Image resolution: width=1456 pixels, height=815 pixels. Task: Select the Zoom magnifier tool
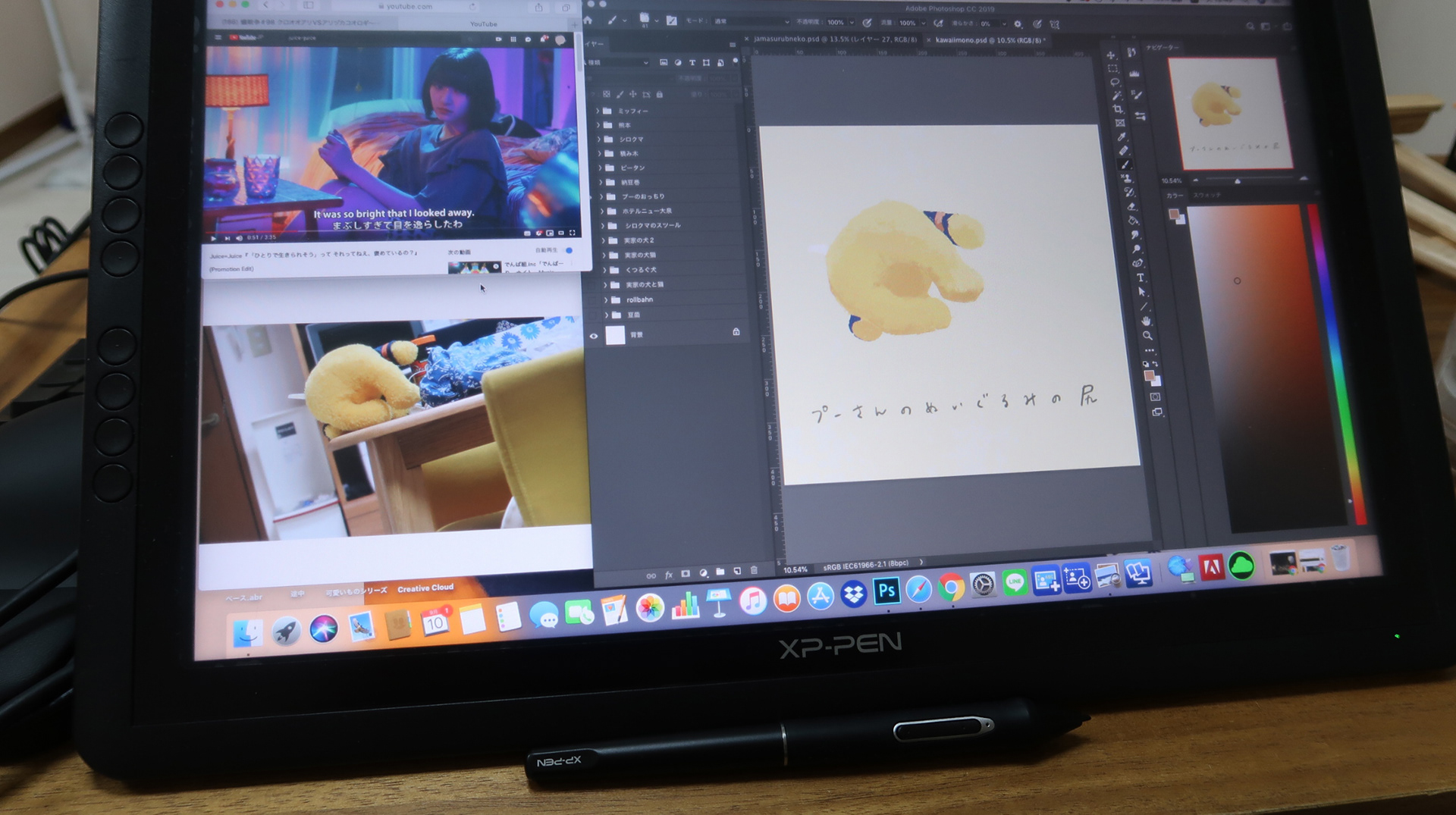pyautogui.click(x=1147, y=335)
